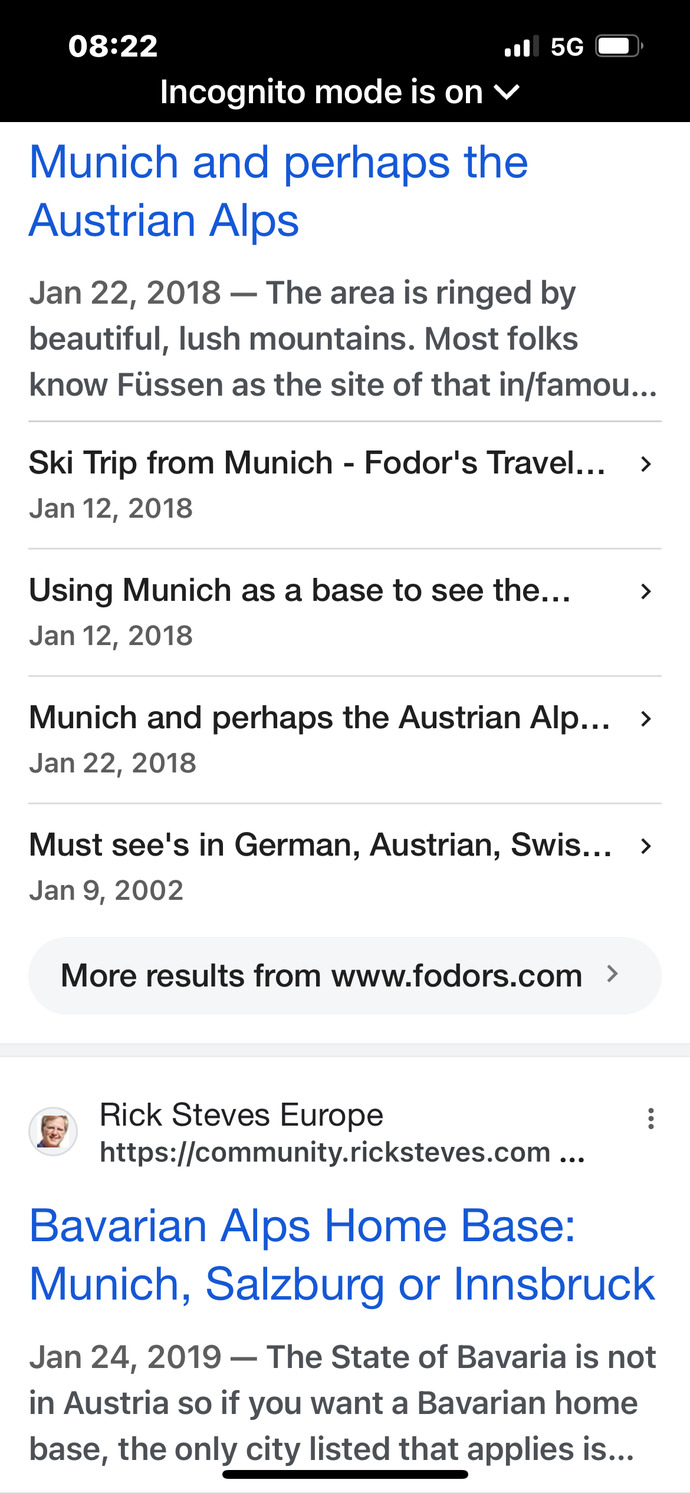Tap the battery status icon
The height and width of the screenshot is (1493, 690).
pyautogui.click(x=617, y=45)
